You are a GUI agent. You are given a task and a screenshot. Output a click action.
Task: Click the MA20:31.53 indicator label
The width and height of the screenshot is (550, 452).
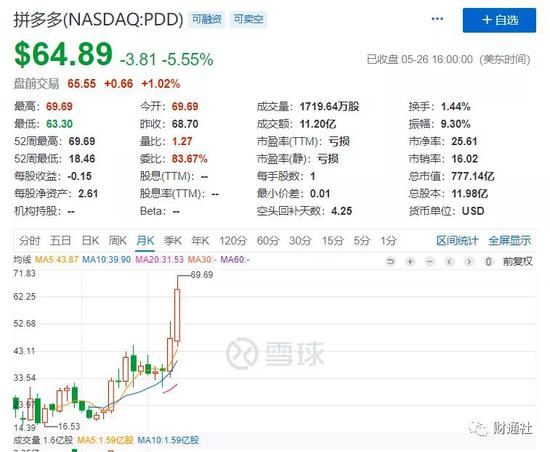[160, 260]
